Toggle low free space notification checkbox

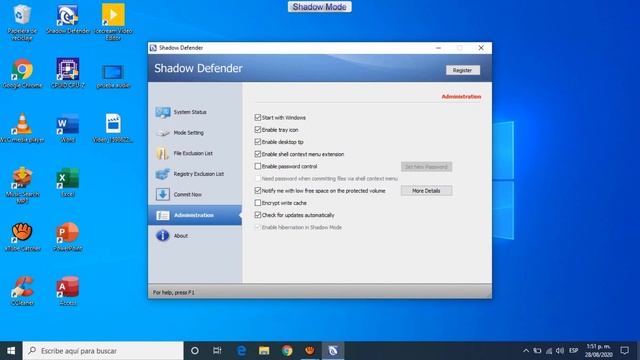258,191
